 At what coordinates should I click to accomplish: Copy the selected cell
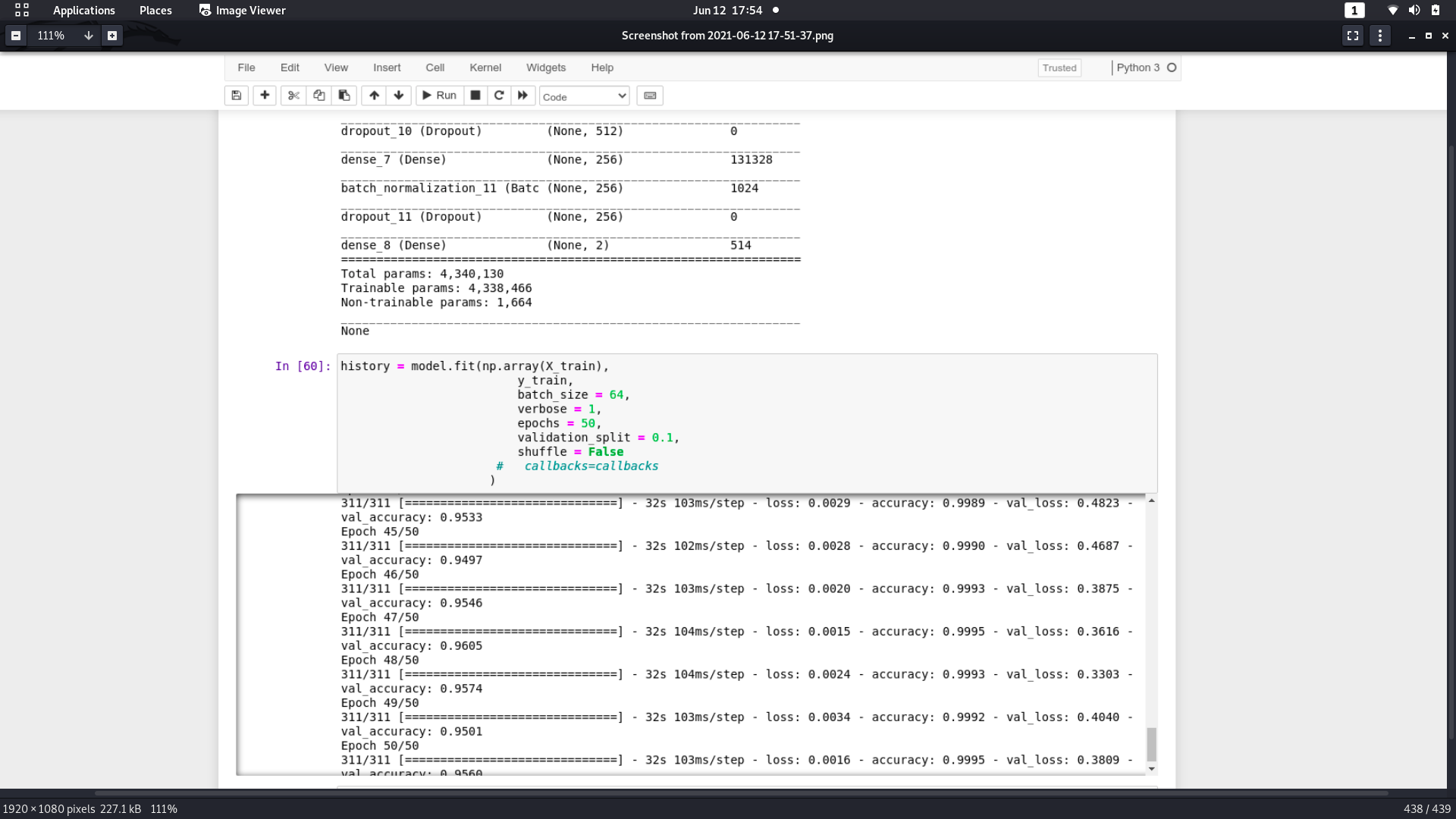[318, 96]
